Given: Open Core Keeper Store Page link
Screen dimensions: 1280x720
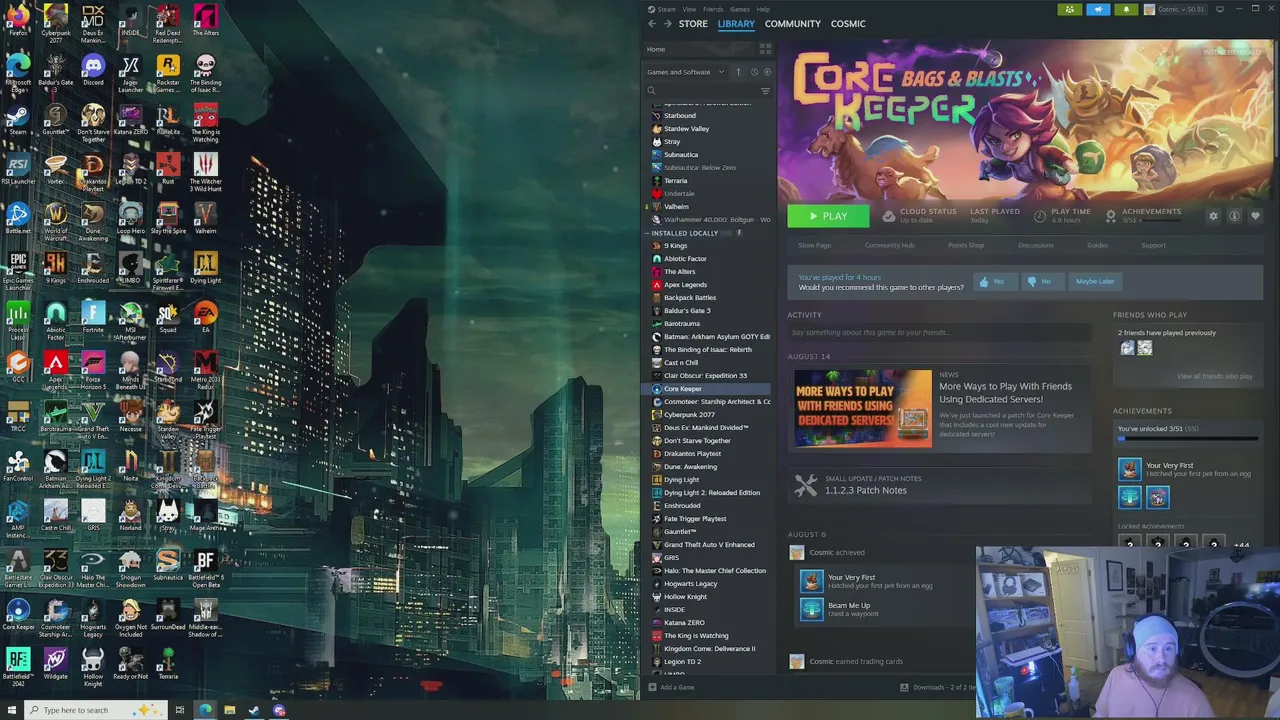Looking at the screenshot, I should coord(814,245).
